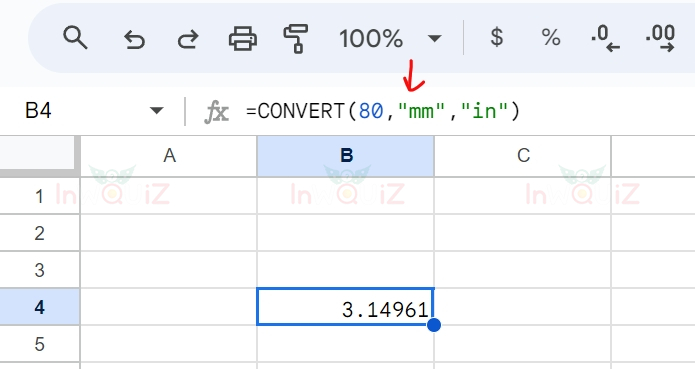This screenshot has height=369, width=695.
Task: Select row 4 header
Action: click(39, 307)
